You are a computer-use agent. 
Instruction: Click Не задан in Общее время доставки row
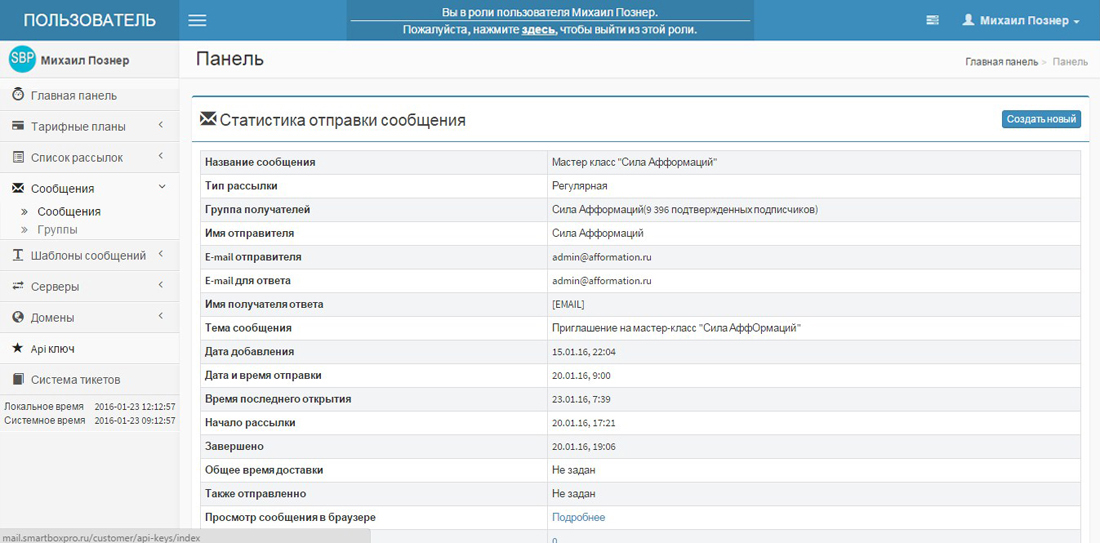[x=574, y=470]
